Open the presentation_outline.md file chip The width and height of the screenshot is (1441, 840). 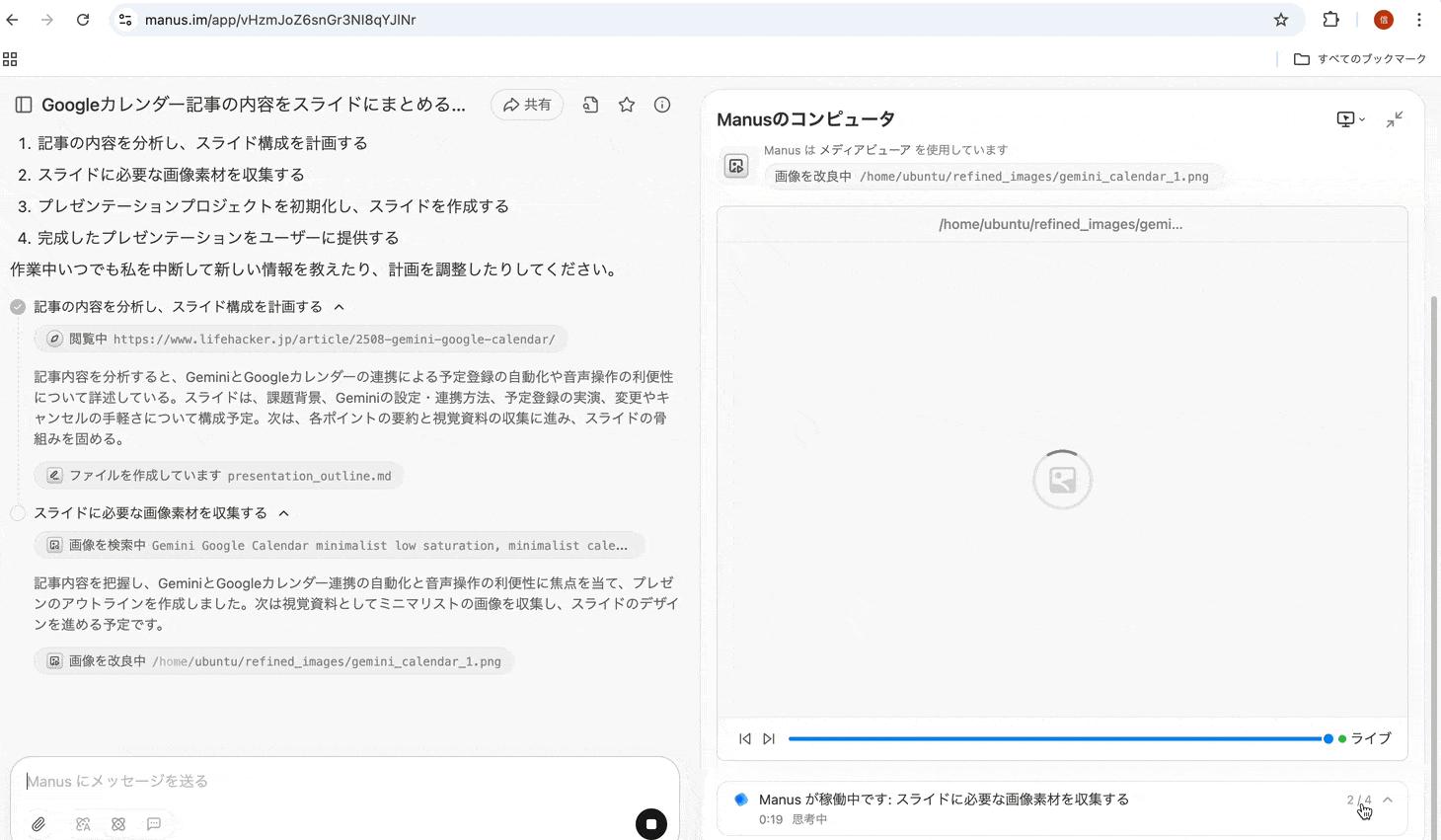click(219, 476)
